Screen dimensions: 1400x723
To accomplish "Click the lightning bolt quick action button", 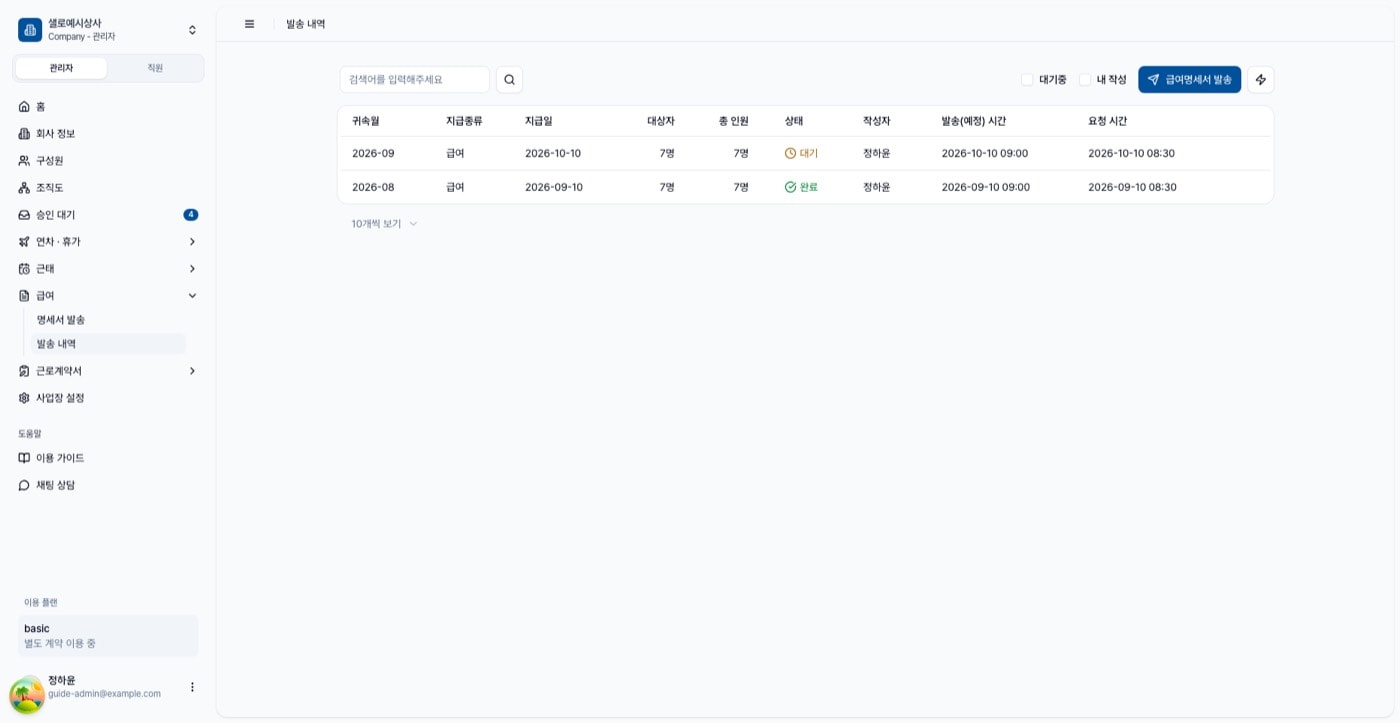I will click(1260, 80).
